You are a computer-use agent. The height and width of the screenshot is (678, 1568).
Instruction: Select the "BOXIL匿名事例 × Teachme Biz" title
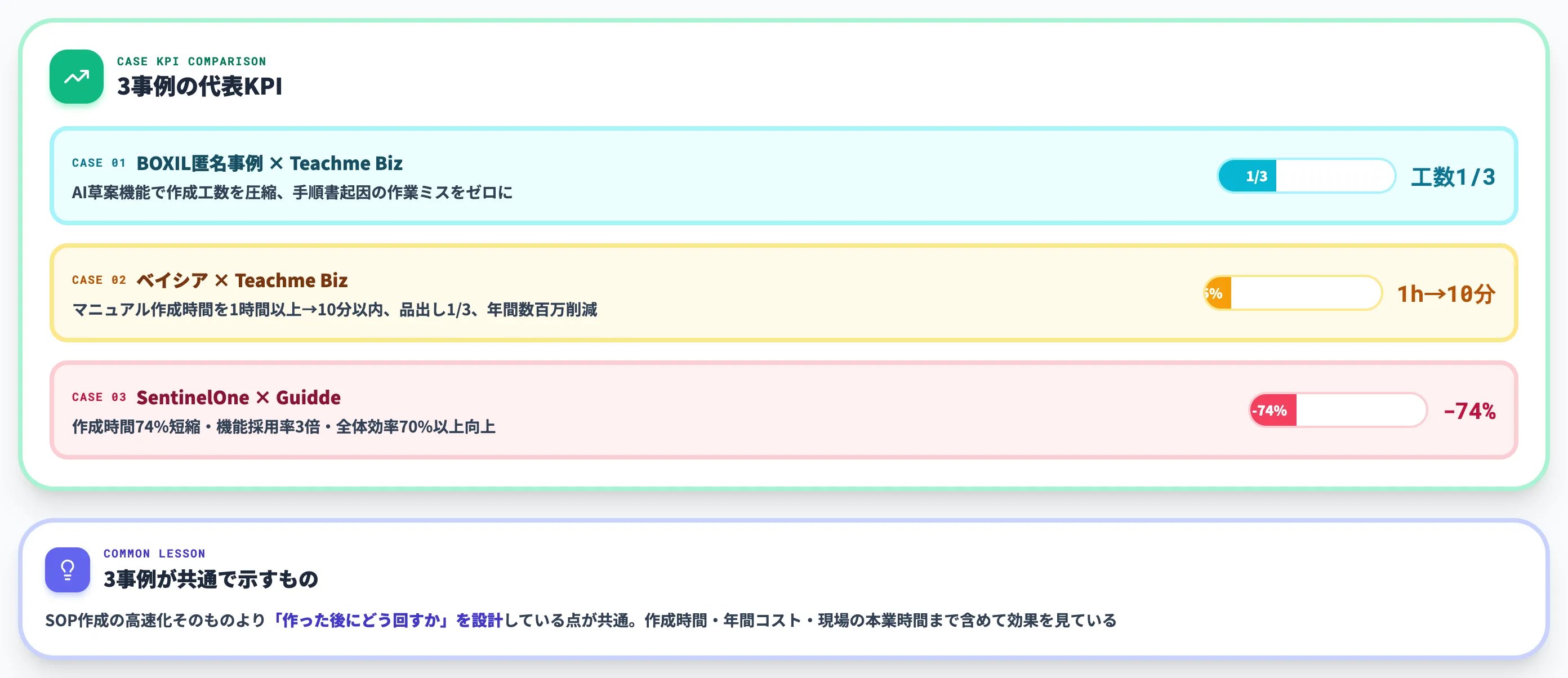[x=270, y=163]
